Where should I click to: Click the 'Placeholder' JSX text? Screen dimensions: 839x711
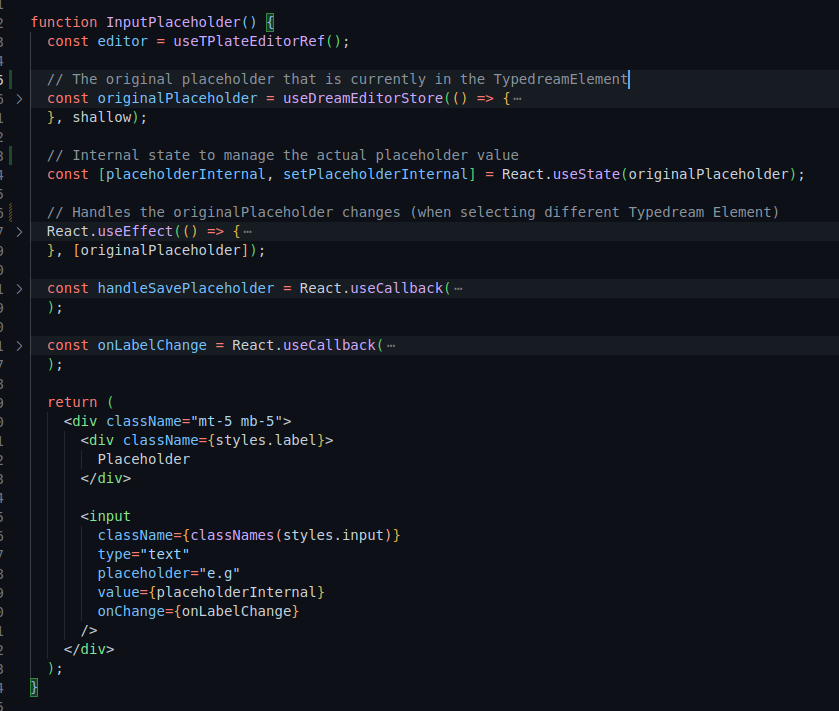143,459
